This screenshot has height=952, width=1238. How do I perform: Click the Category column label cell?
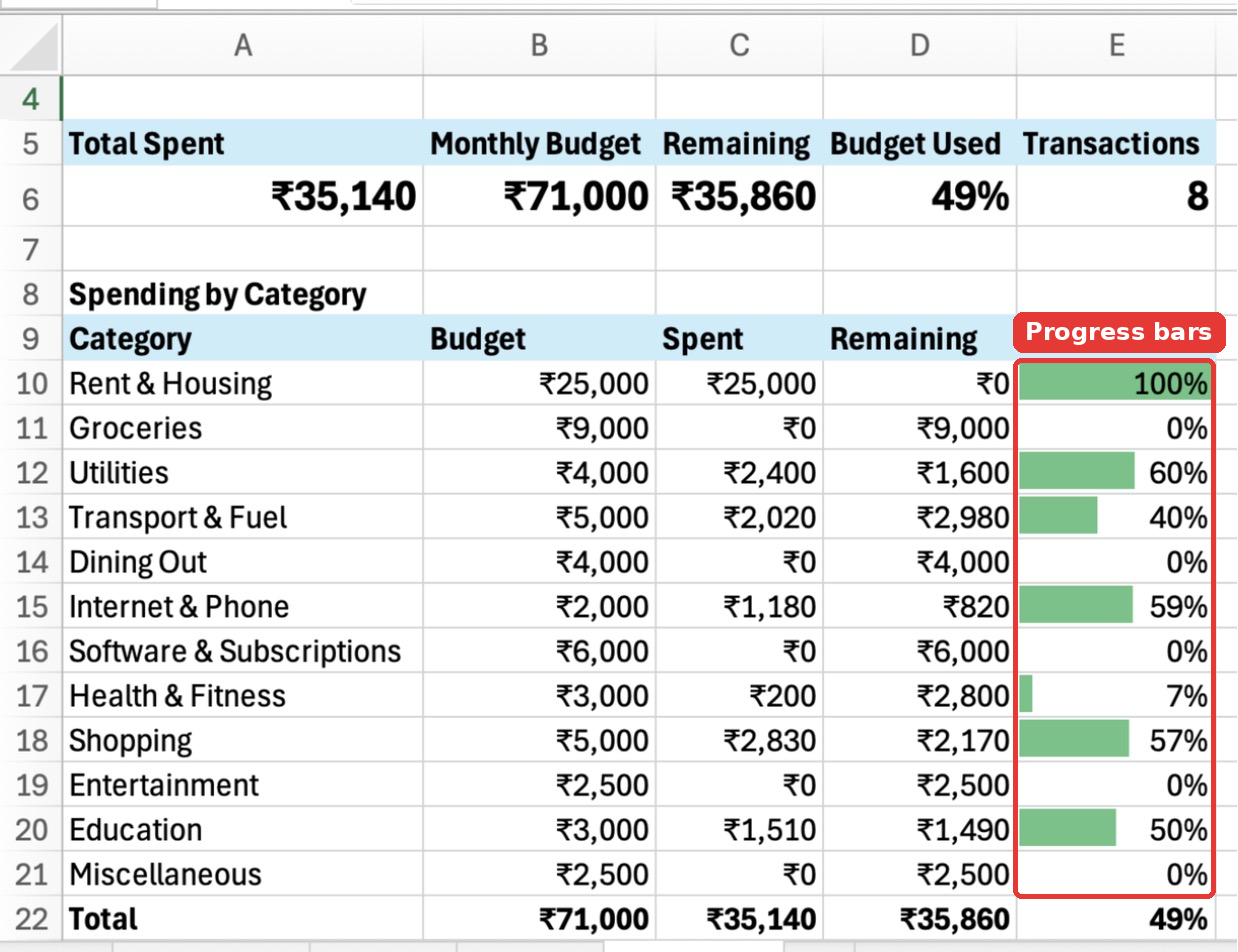tap(243, 338)
